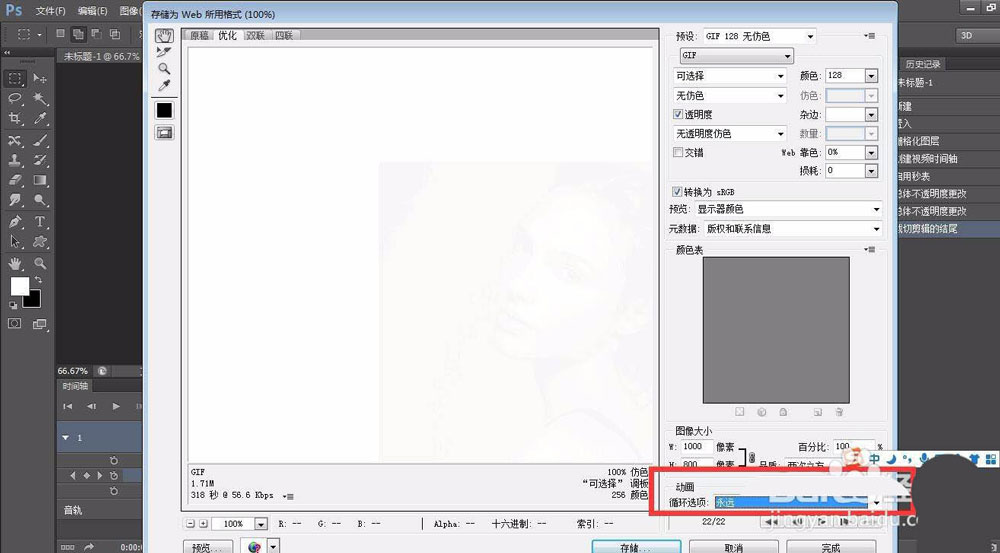1000x553 pixels.
Task: Pick the Eyedropper tool in Save for Web dialog
Action: pos(165,85)
